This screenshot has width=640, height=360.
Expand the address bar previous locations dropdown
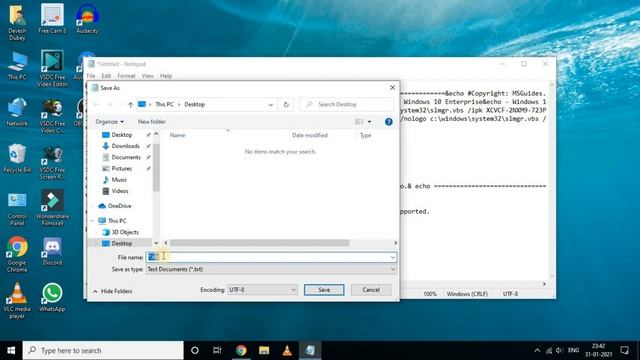(271, 104)
